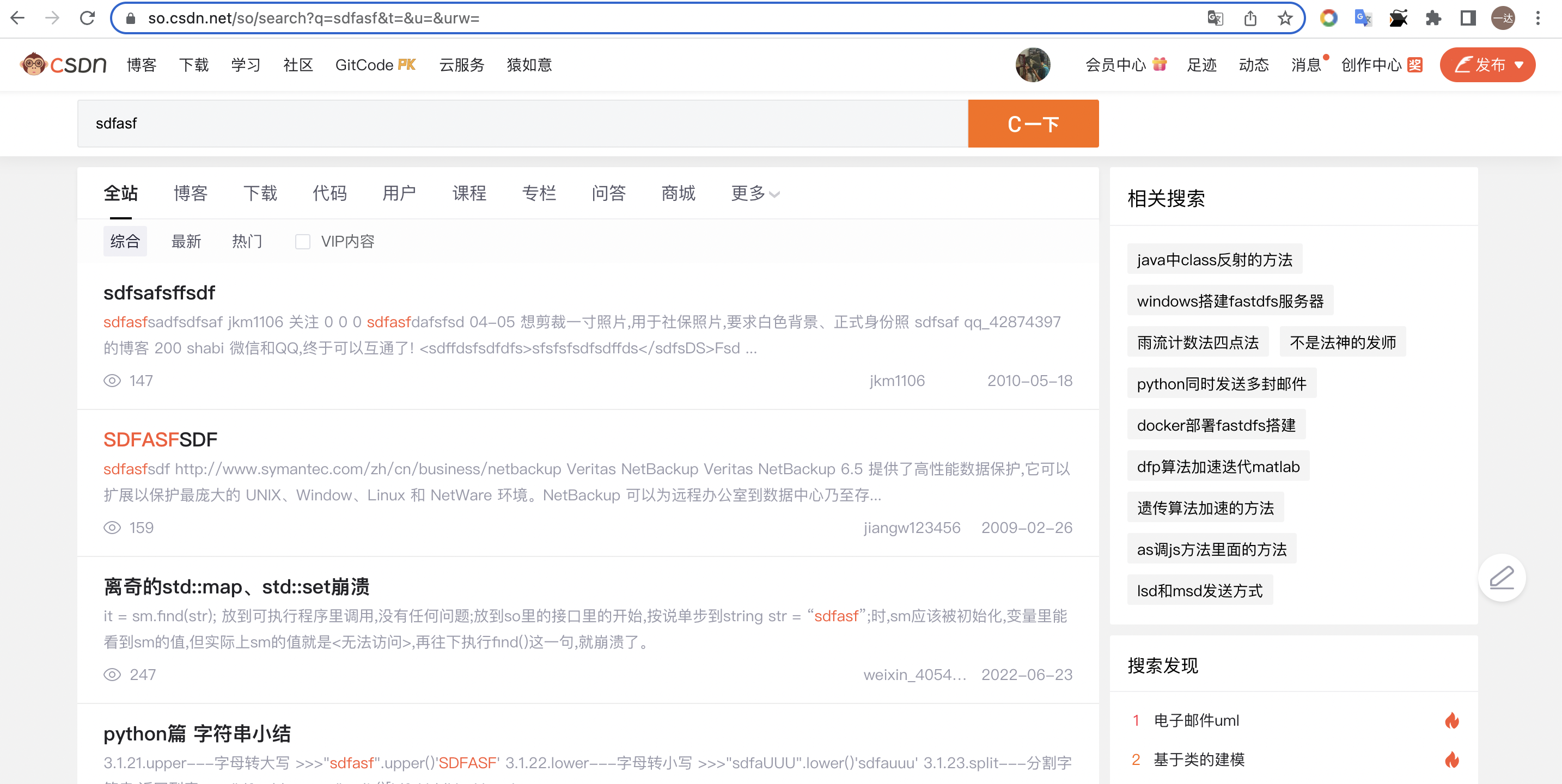Viewport: 1562px width, 784px height.
Task: Open the 发布 button dropdown arrow
Action: [1520, 65]
